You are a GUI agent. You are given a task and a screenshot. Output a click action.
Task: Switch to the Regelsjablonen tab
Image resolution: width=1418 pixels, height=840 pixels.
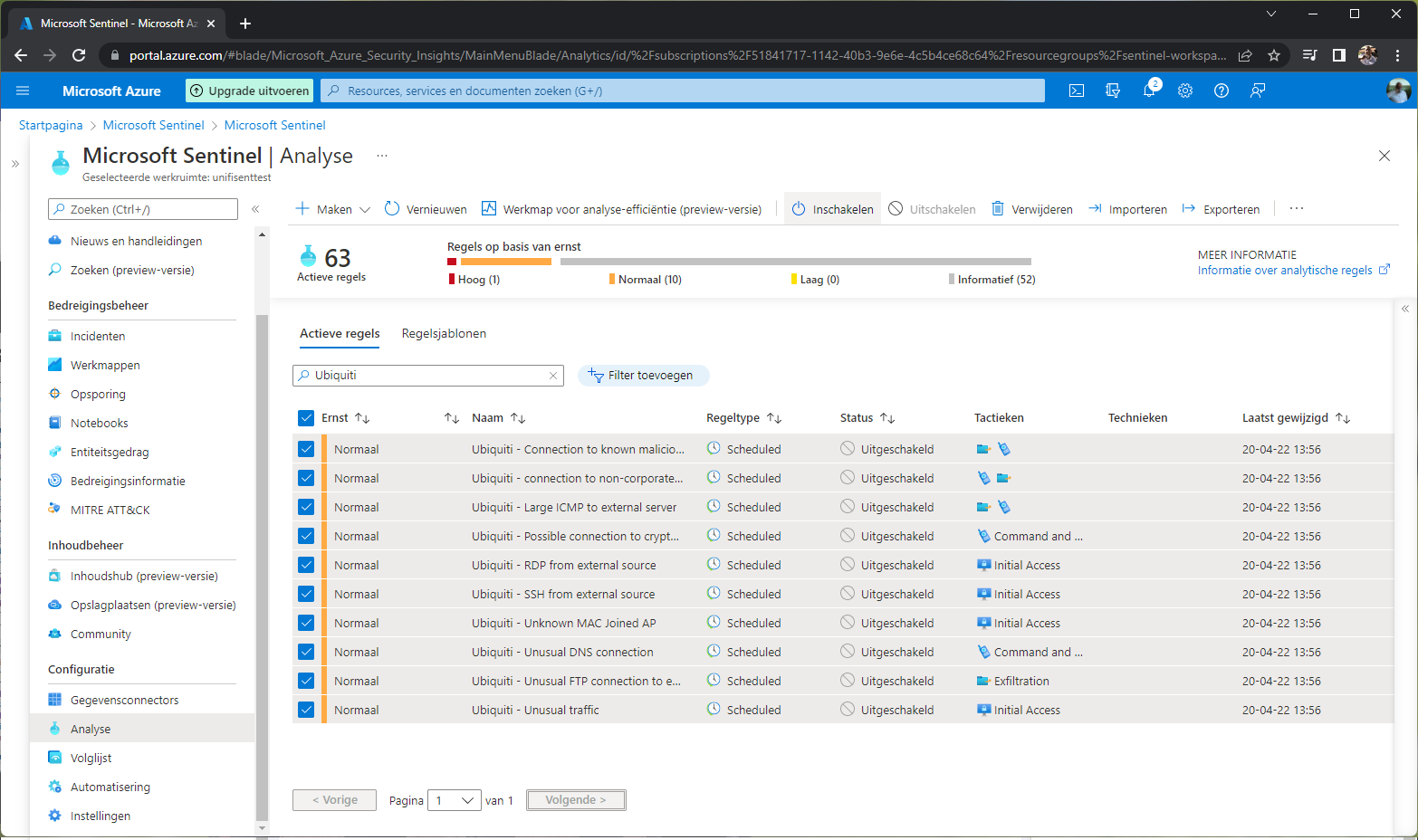pos(444,333)
